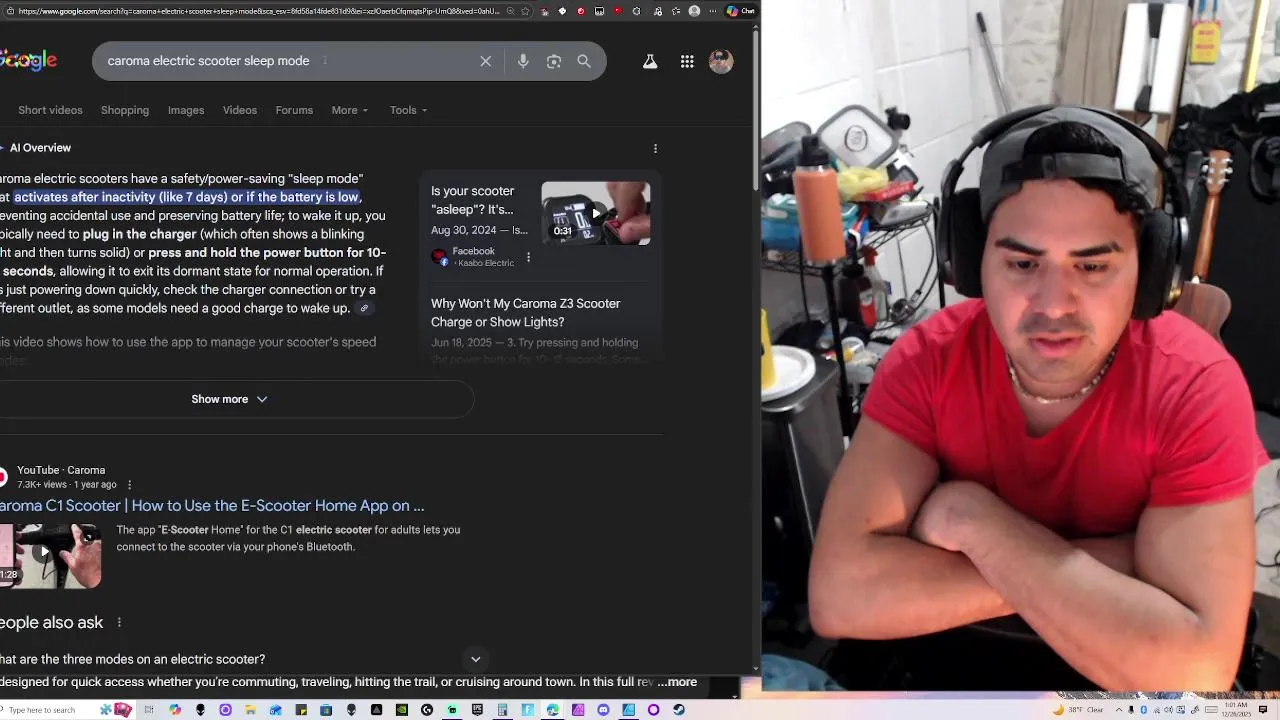Open the three-dot menu beside '1 year ago'
This screenshot has width=1280, height=720.
pyautogui.click(x=129, y=485)
